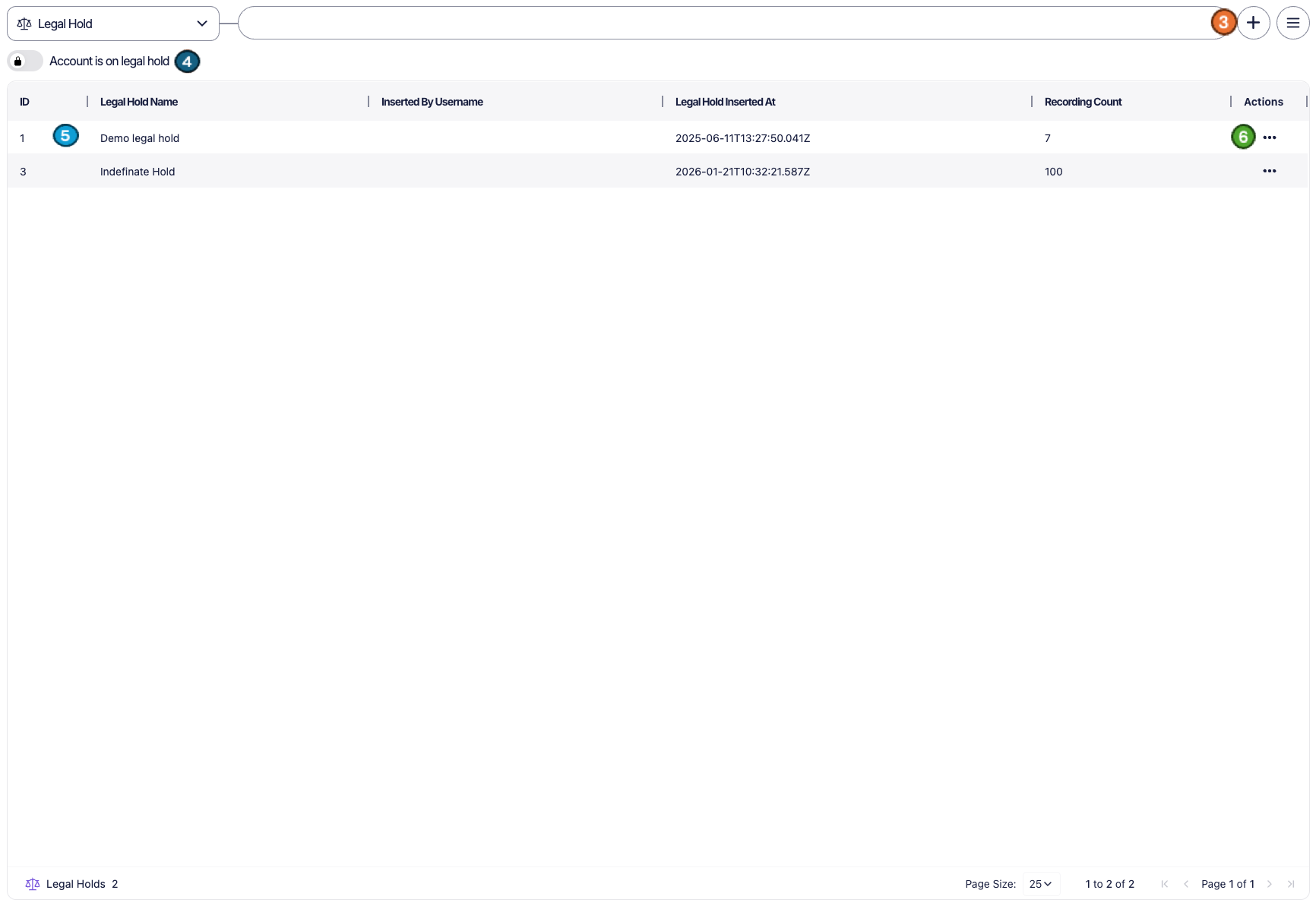Sort by the Recording Count column header
1316x906 pixels.
(1082, 101)
